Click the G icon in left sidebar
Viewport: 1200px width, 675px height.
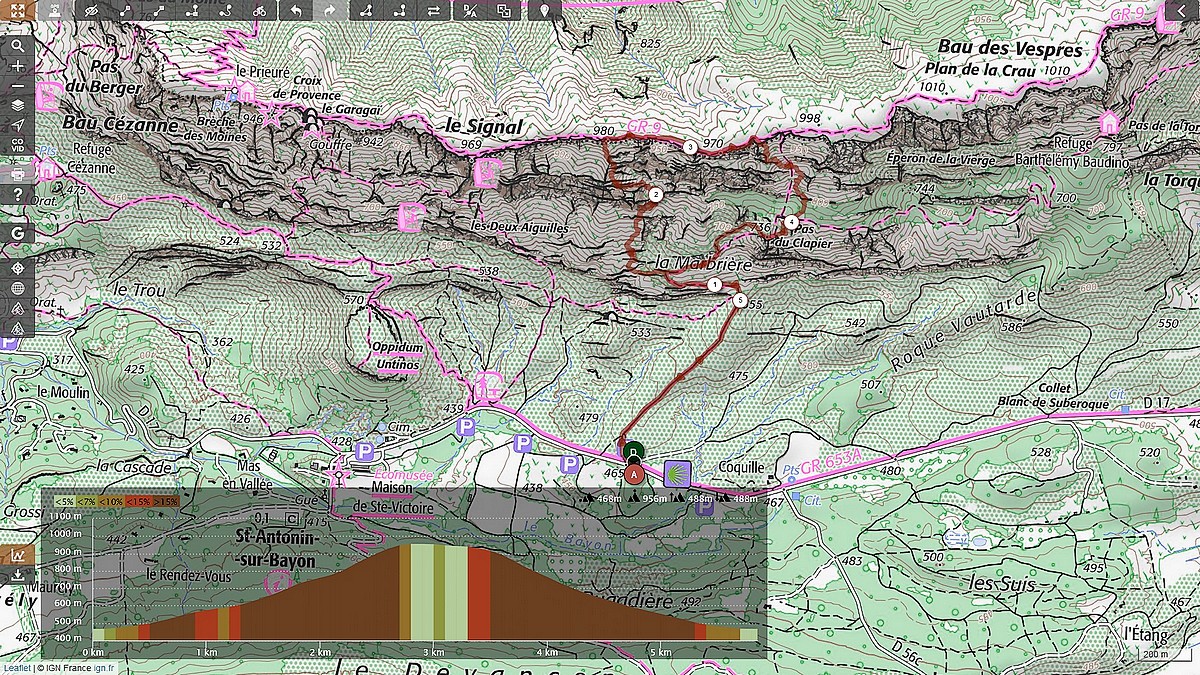[18, 233]
